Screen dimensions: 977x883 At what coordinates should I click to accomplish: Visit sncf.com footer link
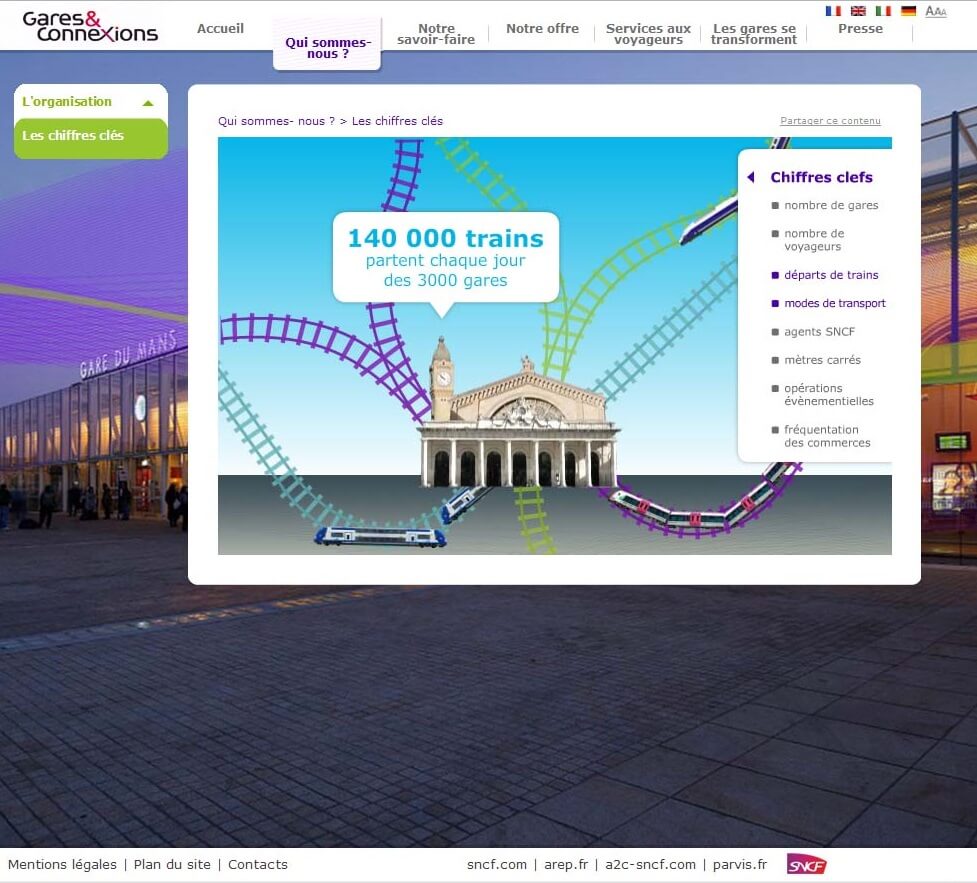tap(497, 864)
